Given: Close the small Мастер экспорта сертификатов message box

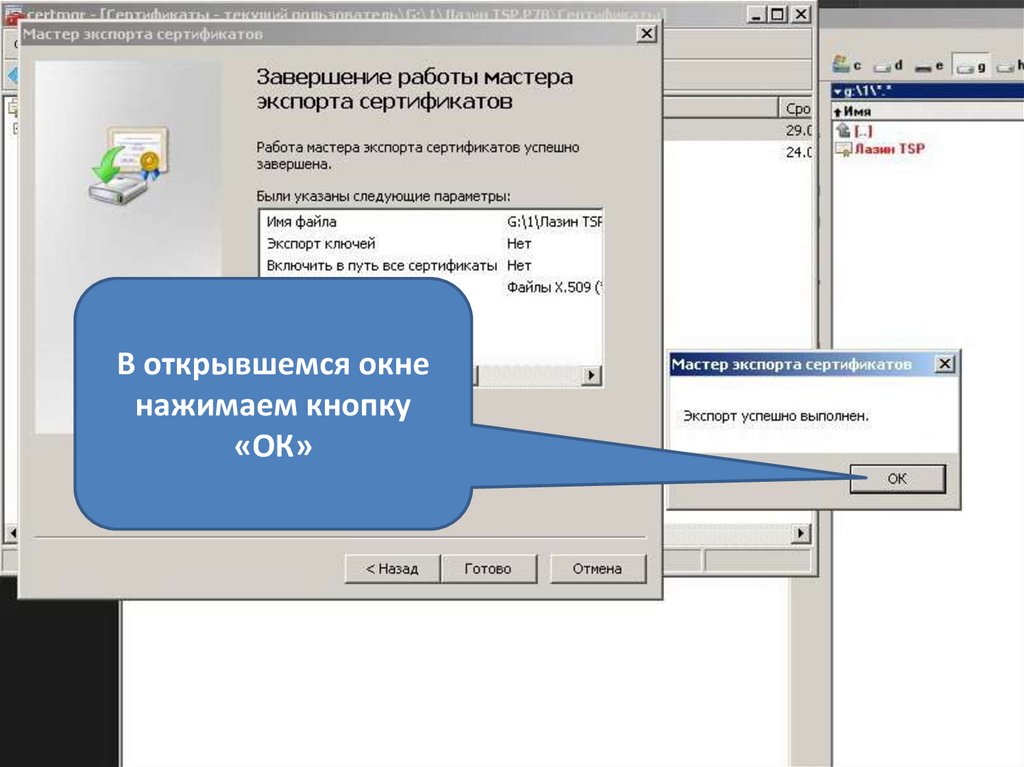Looking at the screenshot, I should click(944, 364).
